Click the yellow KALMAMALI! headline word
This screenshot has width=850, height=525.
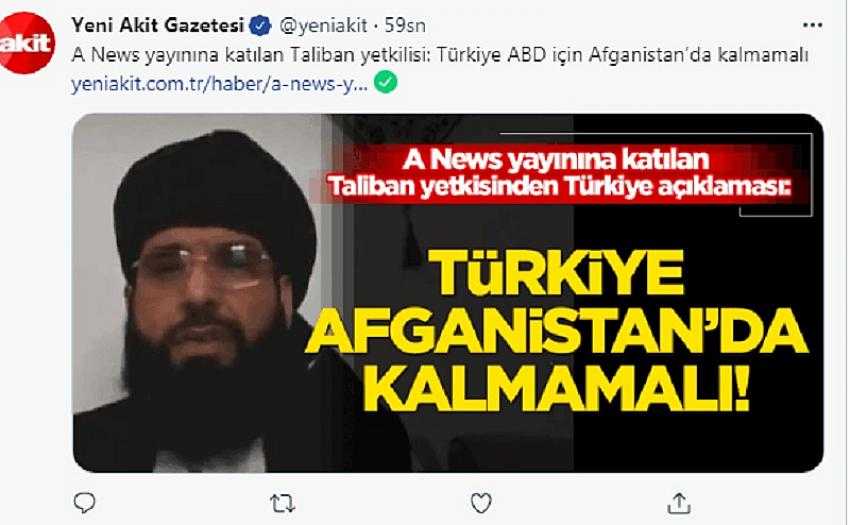coord(557,389)
